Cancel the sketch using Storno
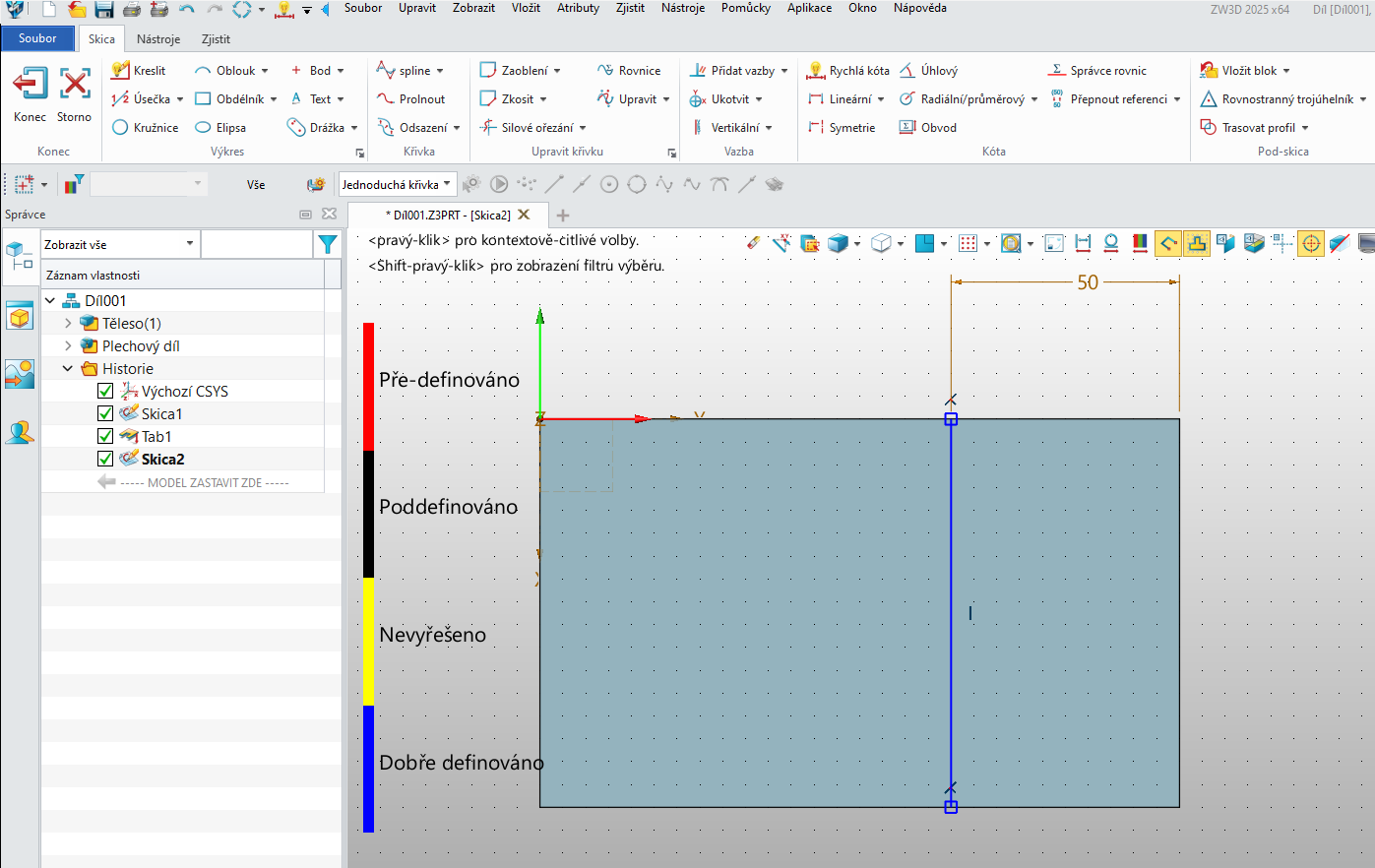Screen dimensions: 1375x868 pos(75,84)
